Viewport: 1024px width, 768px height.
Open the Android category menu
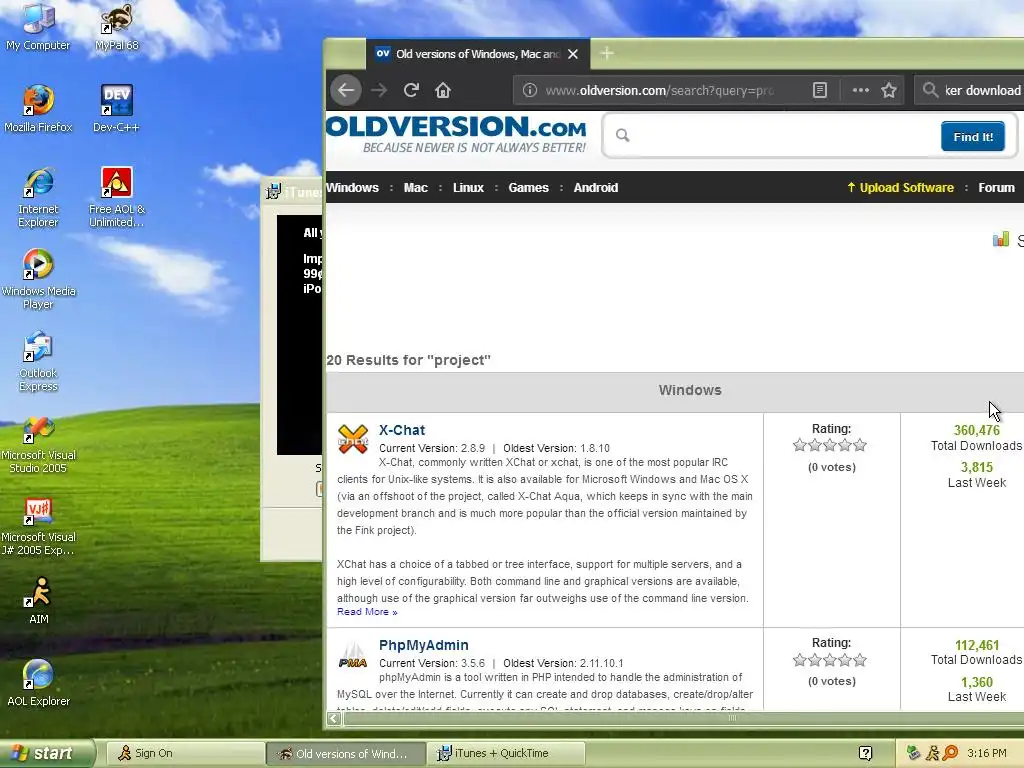596,187
